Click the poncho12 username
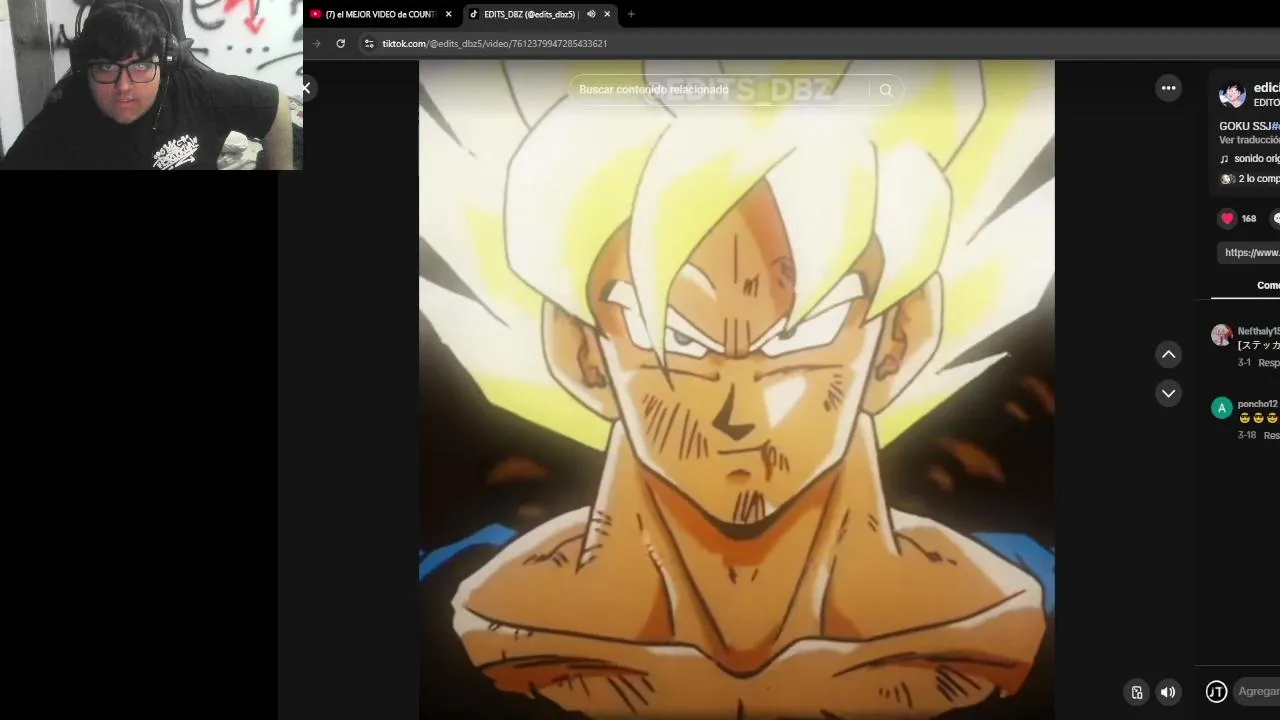Viewport: 1280px width, 720px height. tap(1257, 404)
